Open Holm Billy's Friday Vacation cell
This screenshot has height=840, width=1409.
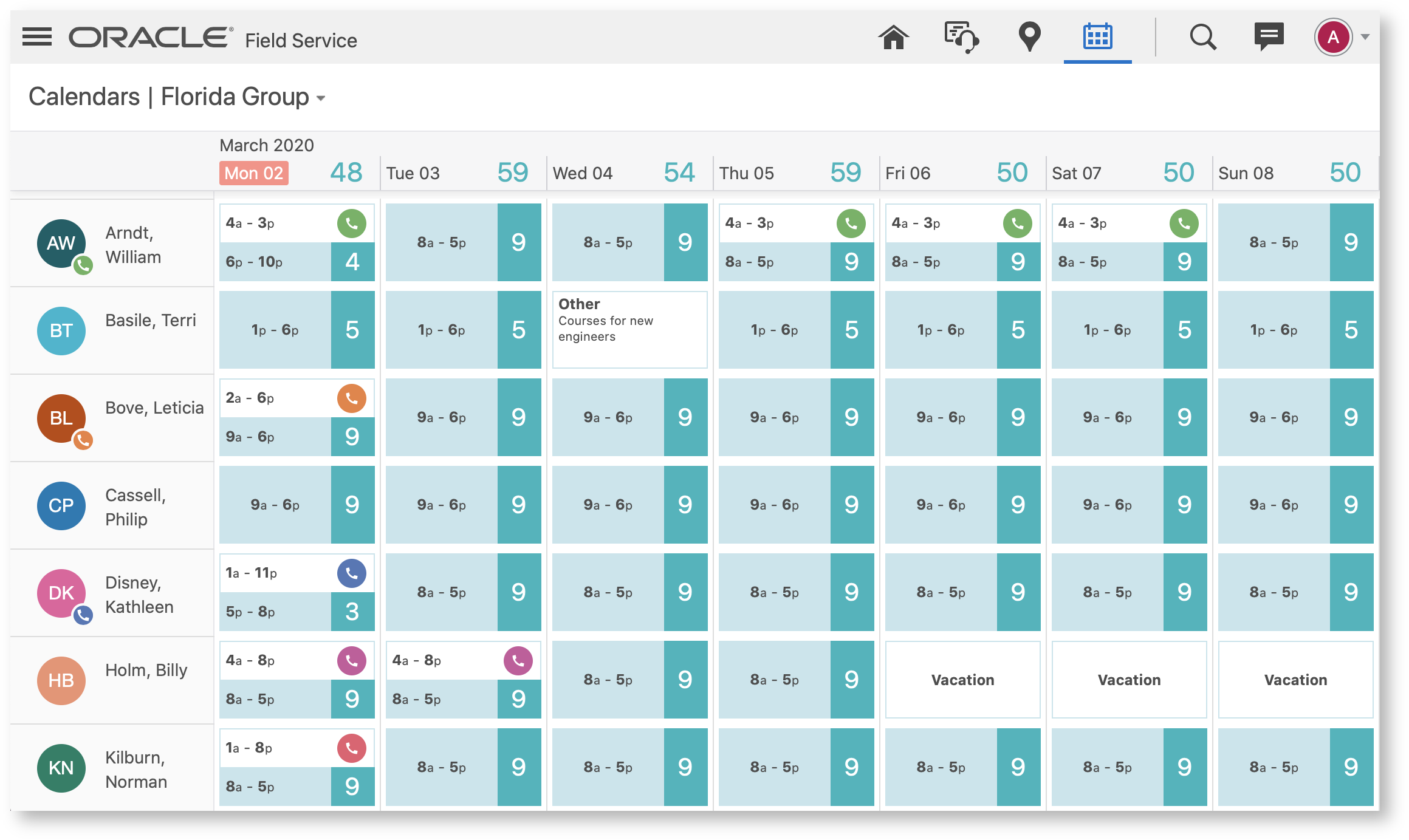962,680
